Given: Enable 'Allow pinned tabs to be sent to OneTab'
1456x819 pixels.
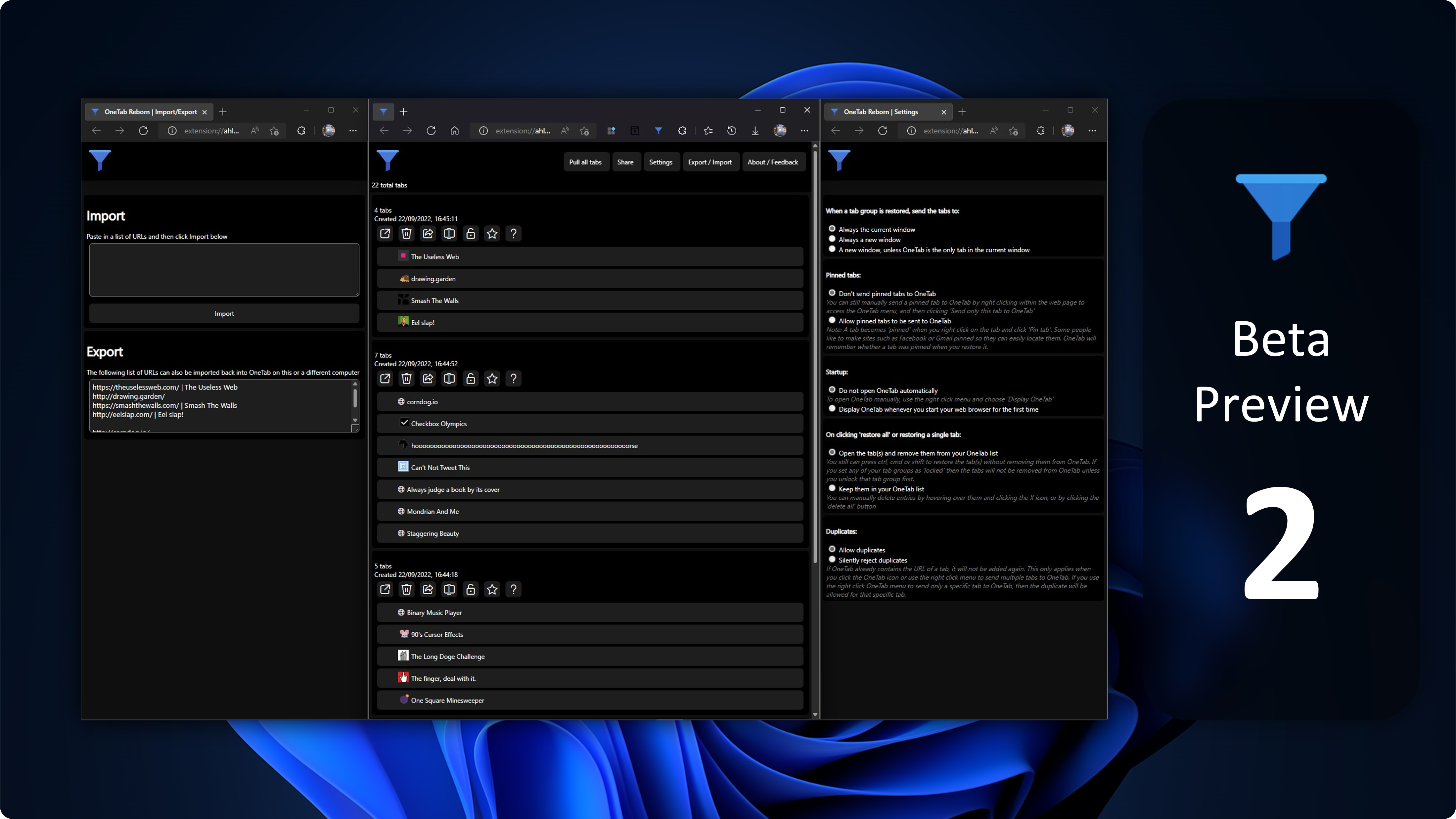Looking at the screenshot, I should pos(832,320).
